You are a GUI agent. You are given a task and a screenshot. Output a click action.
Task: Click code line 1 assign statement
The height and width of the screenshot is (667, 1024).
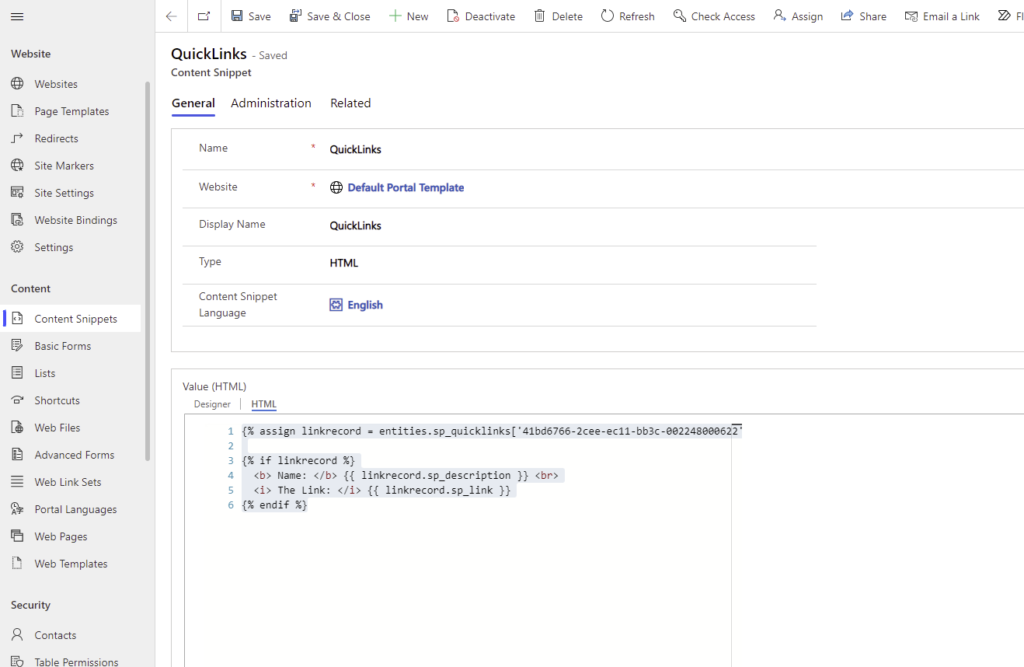(492, 431)
